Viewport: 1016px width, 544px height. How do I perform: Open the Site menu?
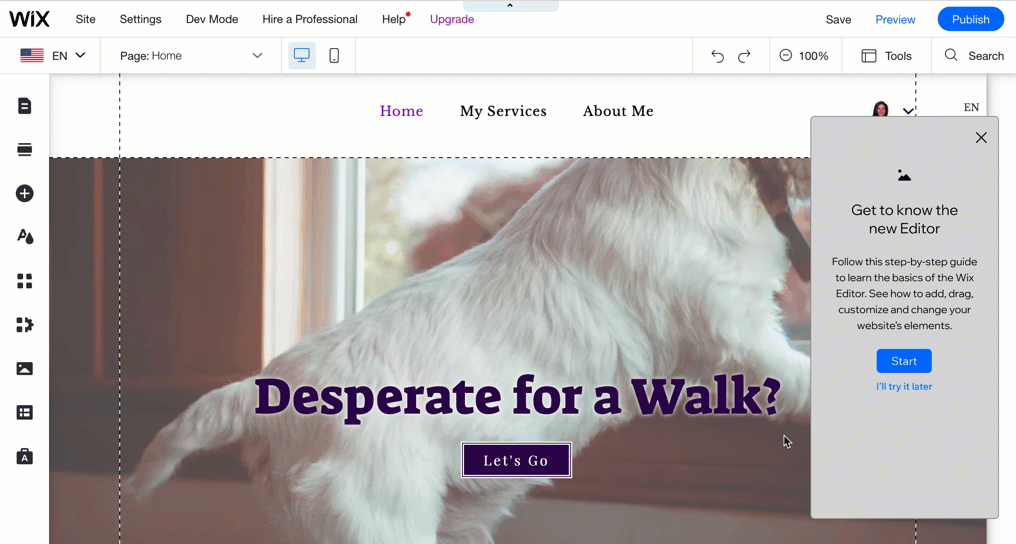[86, 19]
